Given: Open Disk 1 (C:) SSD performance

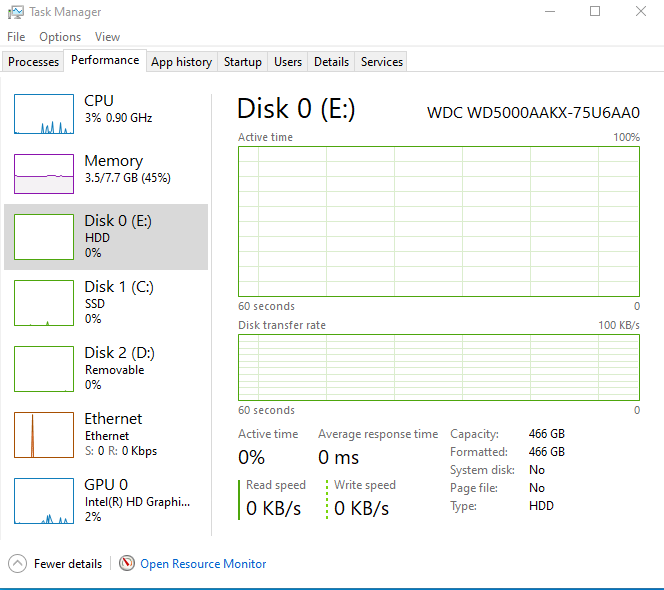Looking at the screenshot, I should [x=118, y=302].
